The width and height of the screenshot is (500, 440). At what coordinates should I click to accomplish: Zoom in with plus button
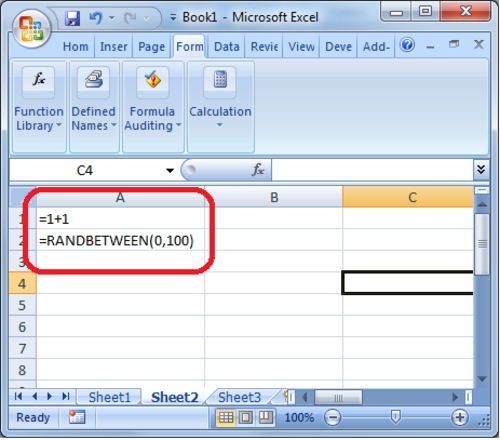point(460,417)
